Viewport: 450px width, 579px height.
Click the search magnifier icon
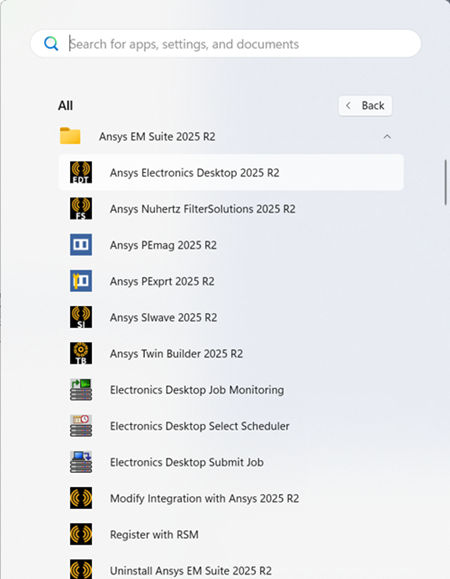pyautogui.click(x=51, y=44)
